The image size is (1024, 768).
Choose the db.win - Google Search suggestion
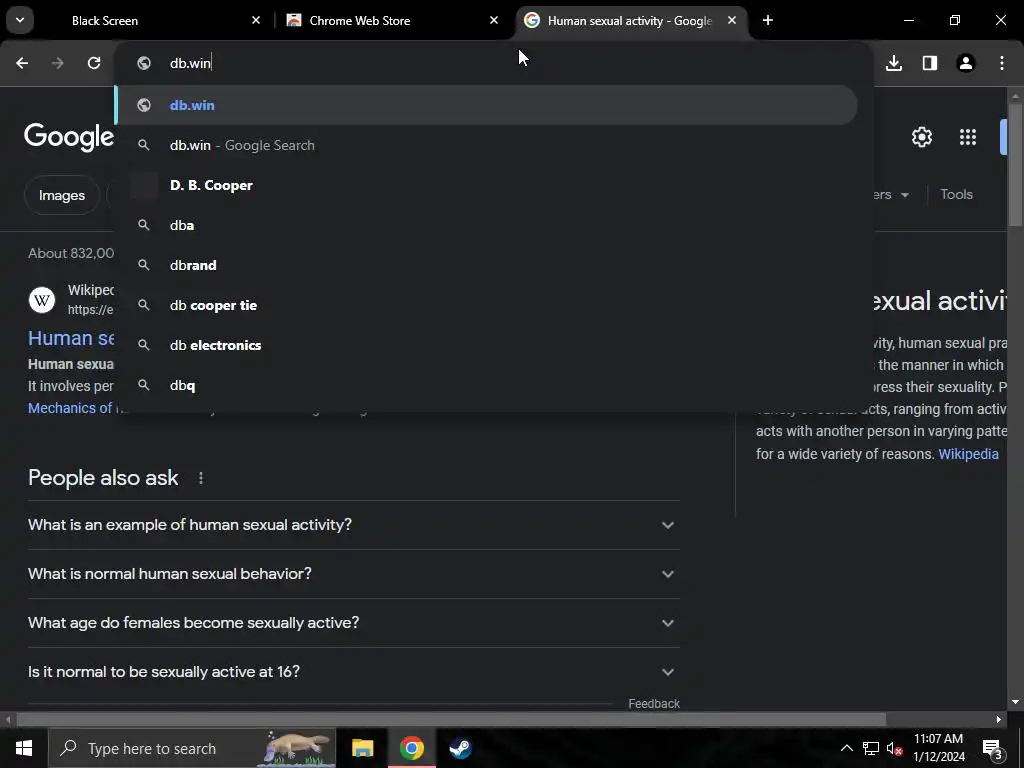pos(487,145)
